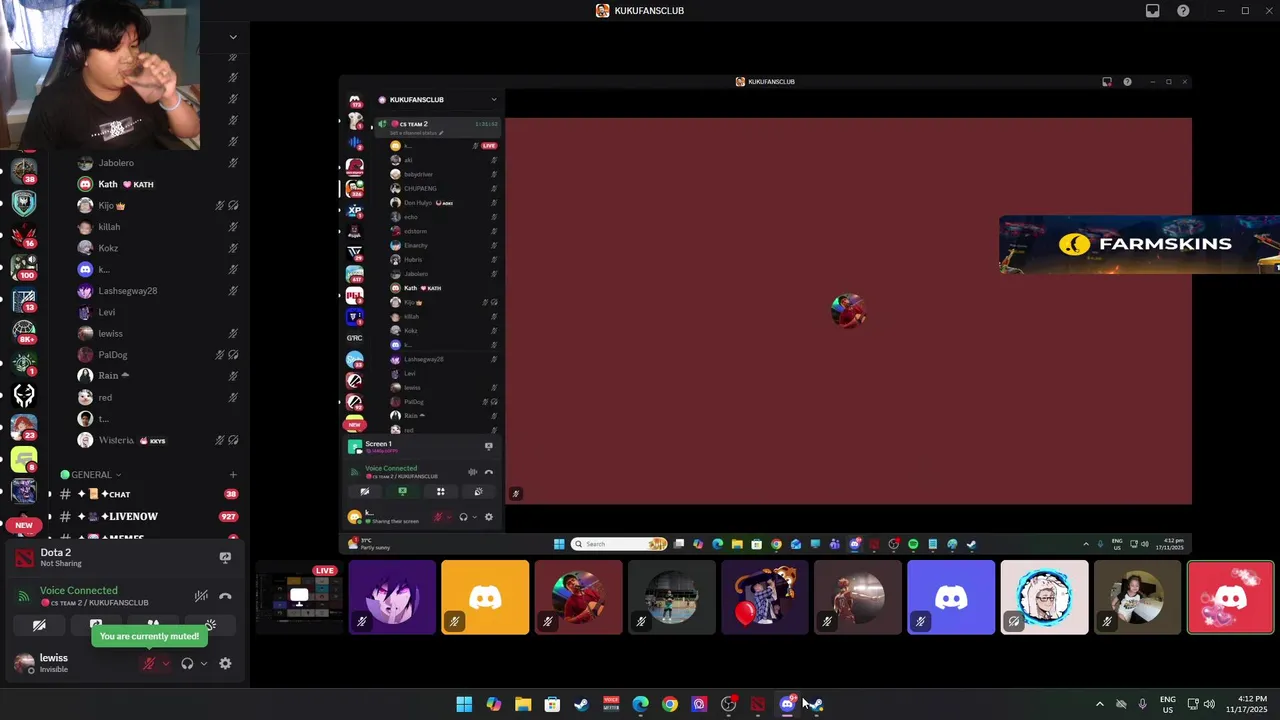Turn on camera in voice panel
Viewport: 1280px width, 720px height.
click(x=39, y=625)
